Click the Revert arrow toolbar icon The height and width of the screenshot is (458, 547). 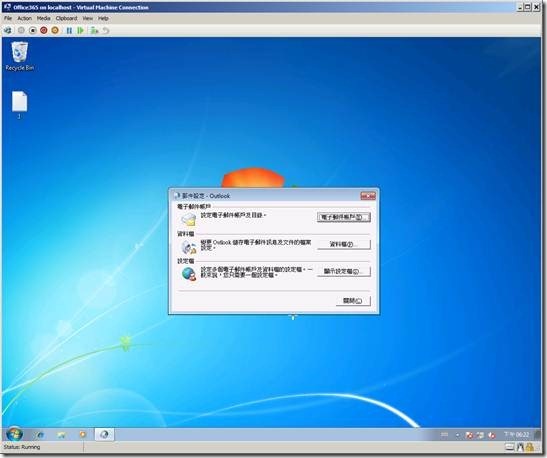point(105,31)
